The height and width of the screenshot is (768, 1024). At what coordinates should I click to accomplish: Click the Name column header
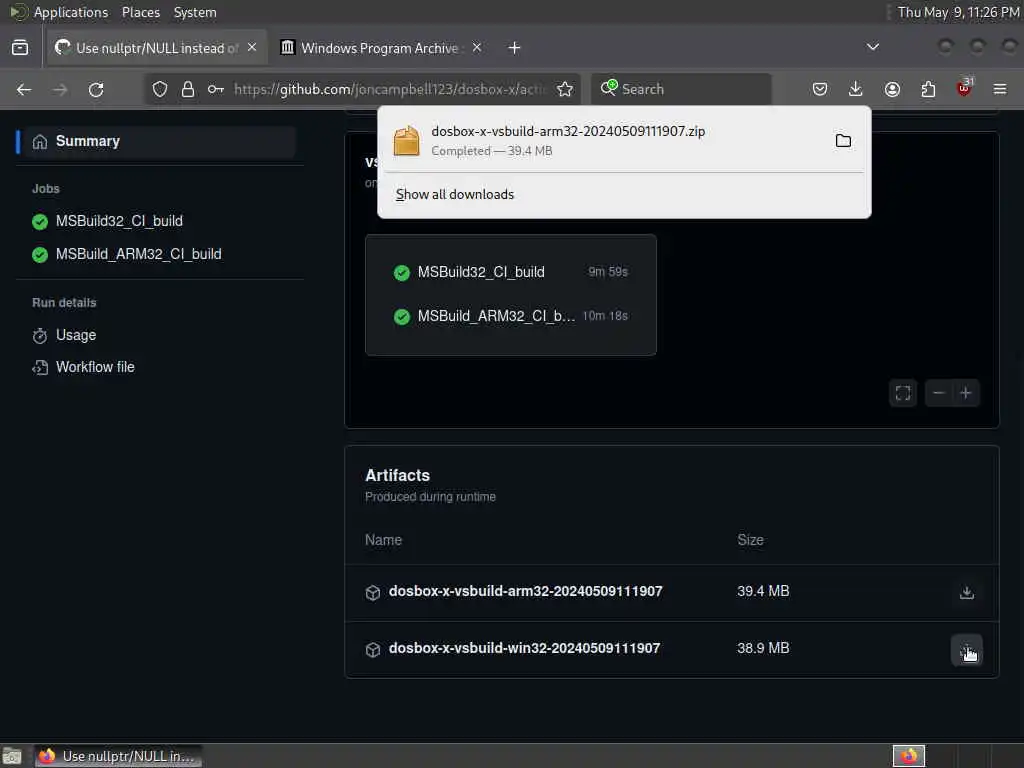pyautogui.click(x=383, y=540)
